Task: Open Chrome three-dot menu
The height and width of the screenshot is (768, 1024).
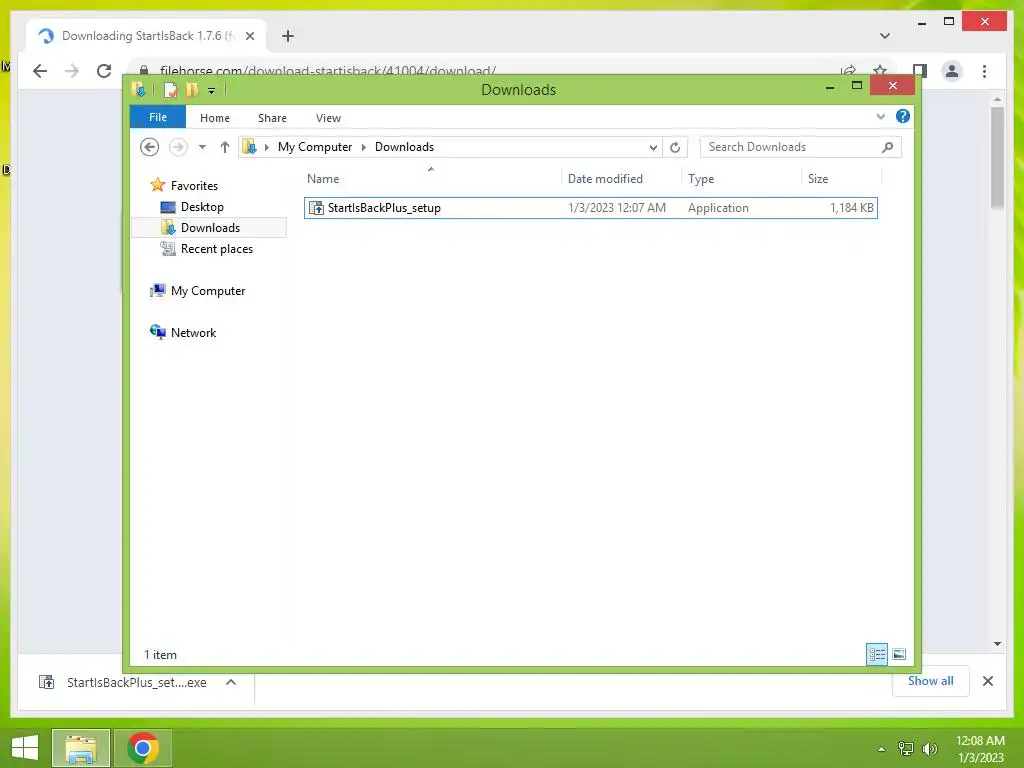Action: pos(984,71)
